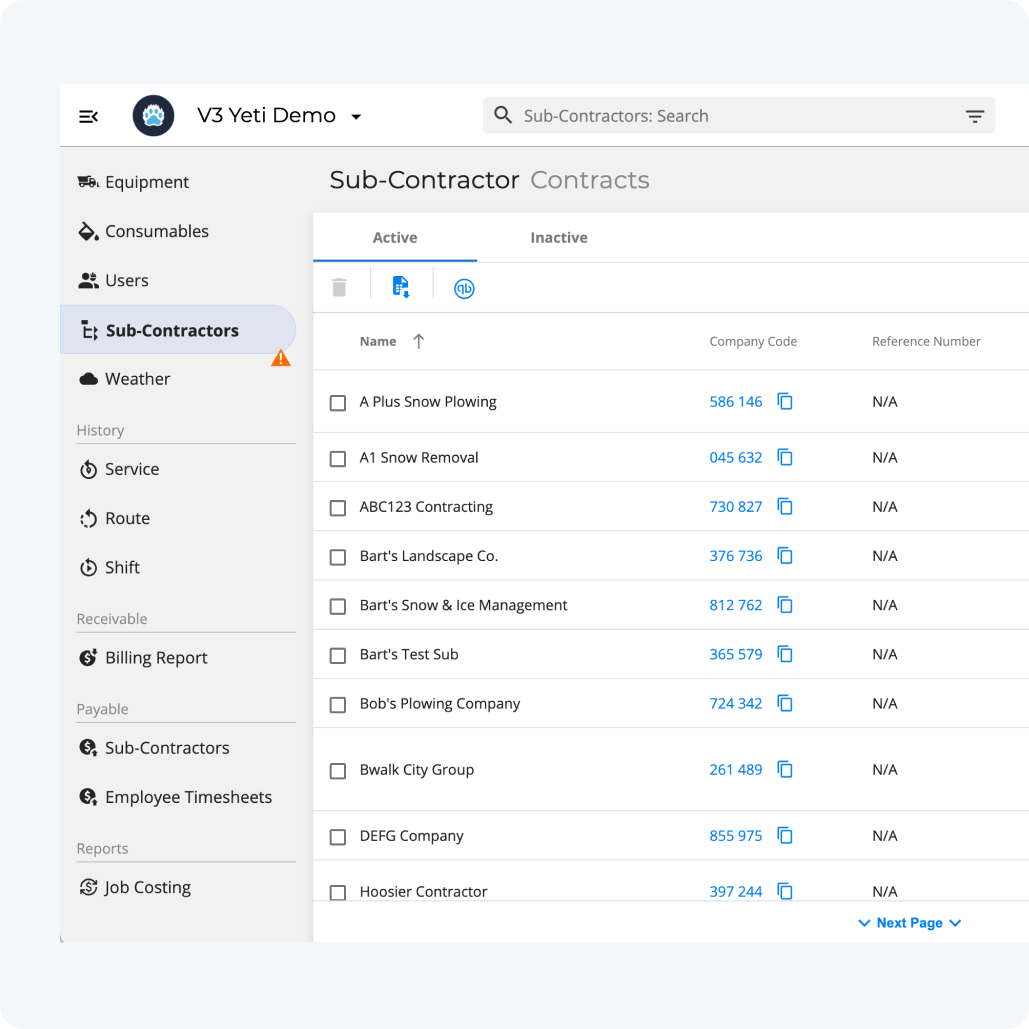Select Bob's Plowing Company checkbox
This screenshot has width=1029, height=1029.
(x=338, y=704)
